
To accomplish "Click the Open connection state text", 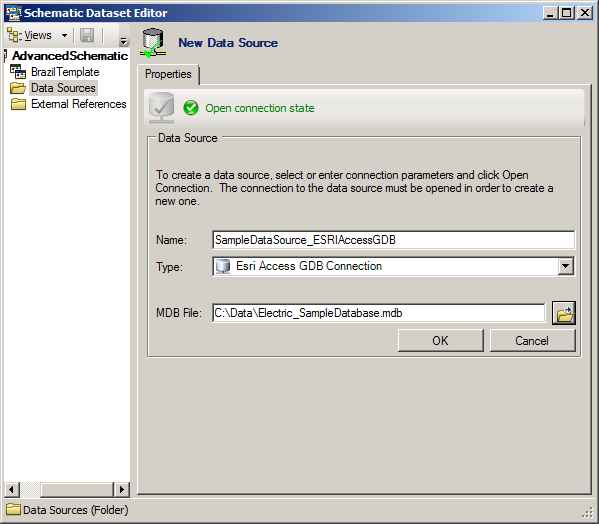I will point(260,108).
